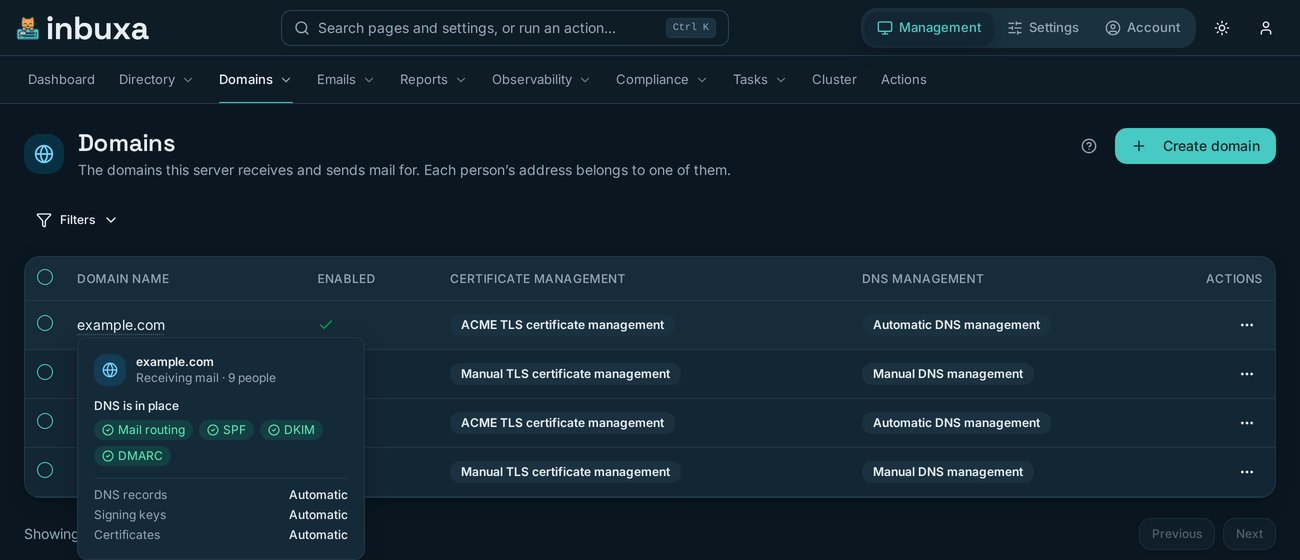Click the Signing keys row in popup
This screenshot has width=1300, height=560.
tap(221, 515)
